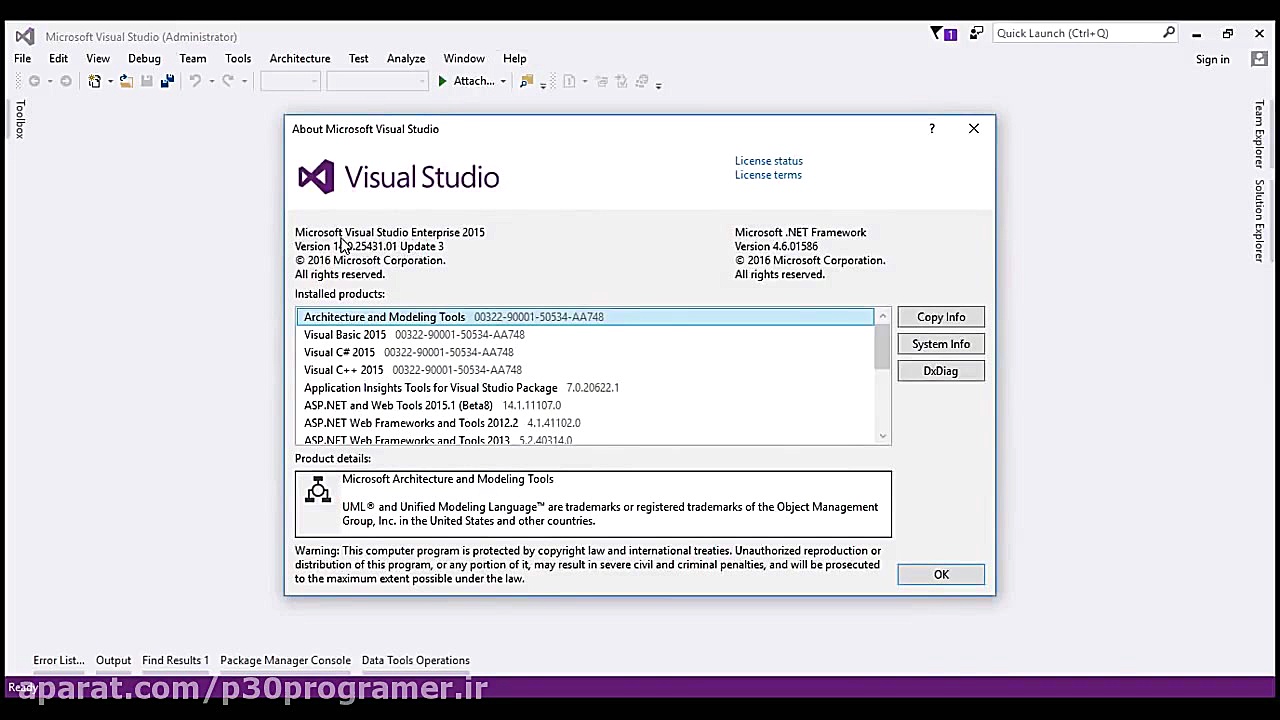Image resolution: width=1280 pixels, height=720 pixels.
Task: Open the Team Explorer side tab
Action: click(x=1259, y=134)
